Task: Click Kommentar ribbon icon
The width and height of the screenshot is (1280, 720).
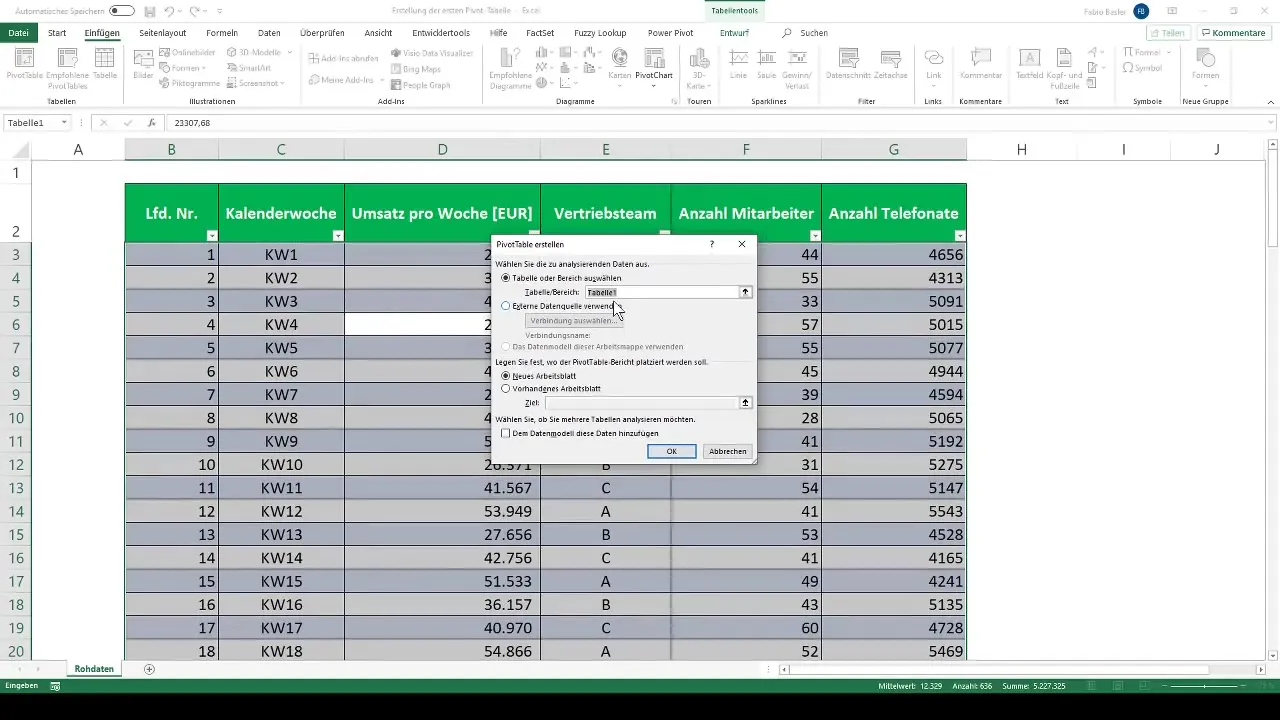Action: [x=981, y=64]
